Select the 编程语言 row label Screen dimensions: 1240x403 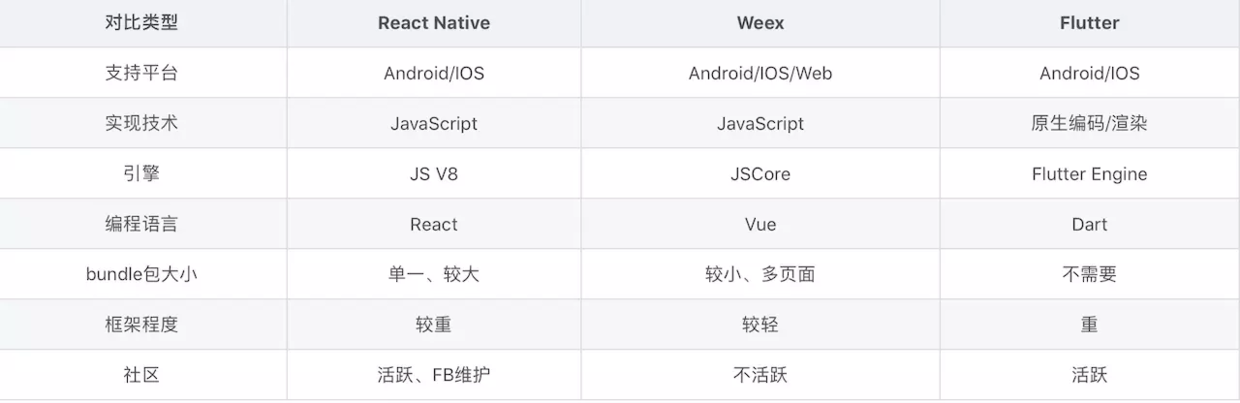pyautogui.click(x=141, y=224)
